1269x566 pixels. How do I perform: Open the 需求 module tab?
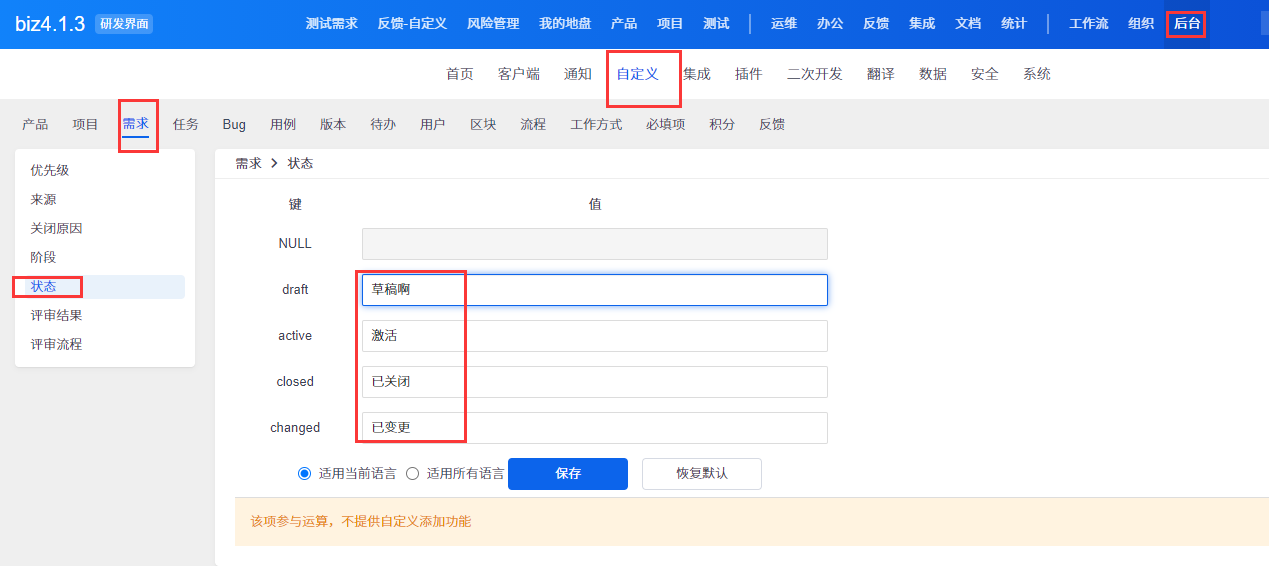tap(135, 124)
